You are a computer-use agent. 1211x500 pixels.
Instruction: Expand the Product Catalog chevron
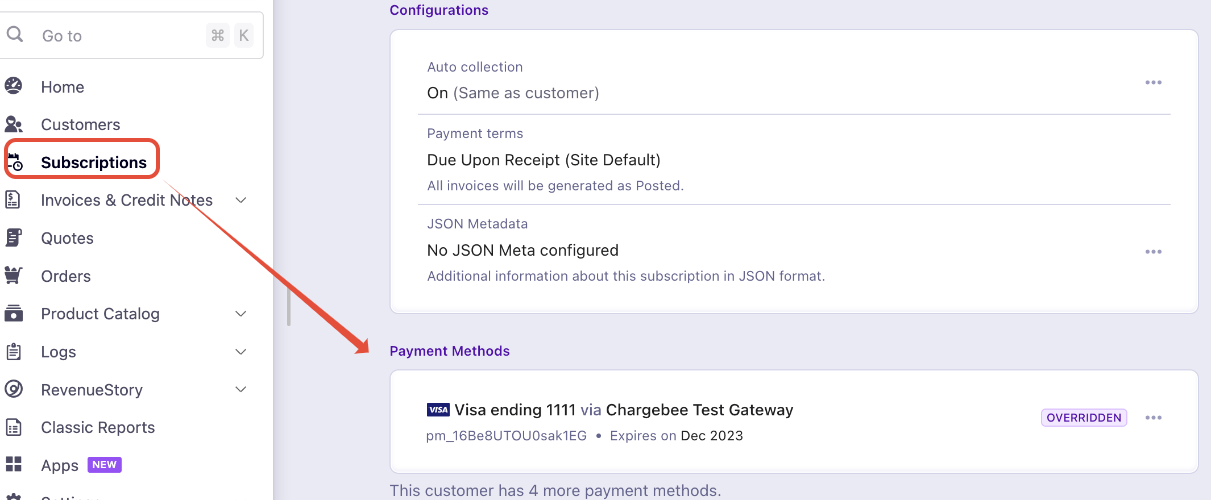point(241,314)
